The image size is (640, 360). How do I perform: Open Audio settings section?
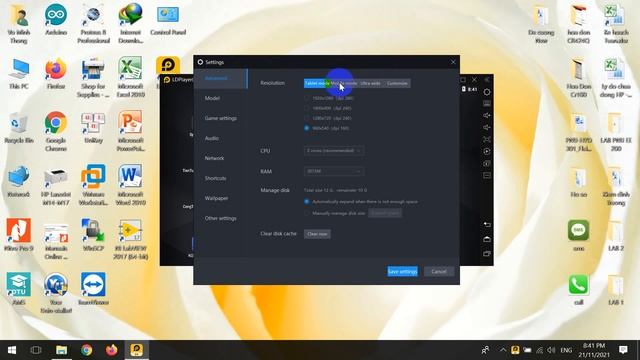pyautogui.click(x=221, y=138)
